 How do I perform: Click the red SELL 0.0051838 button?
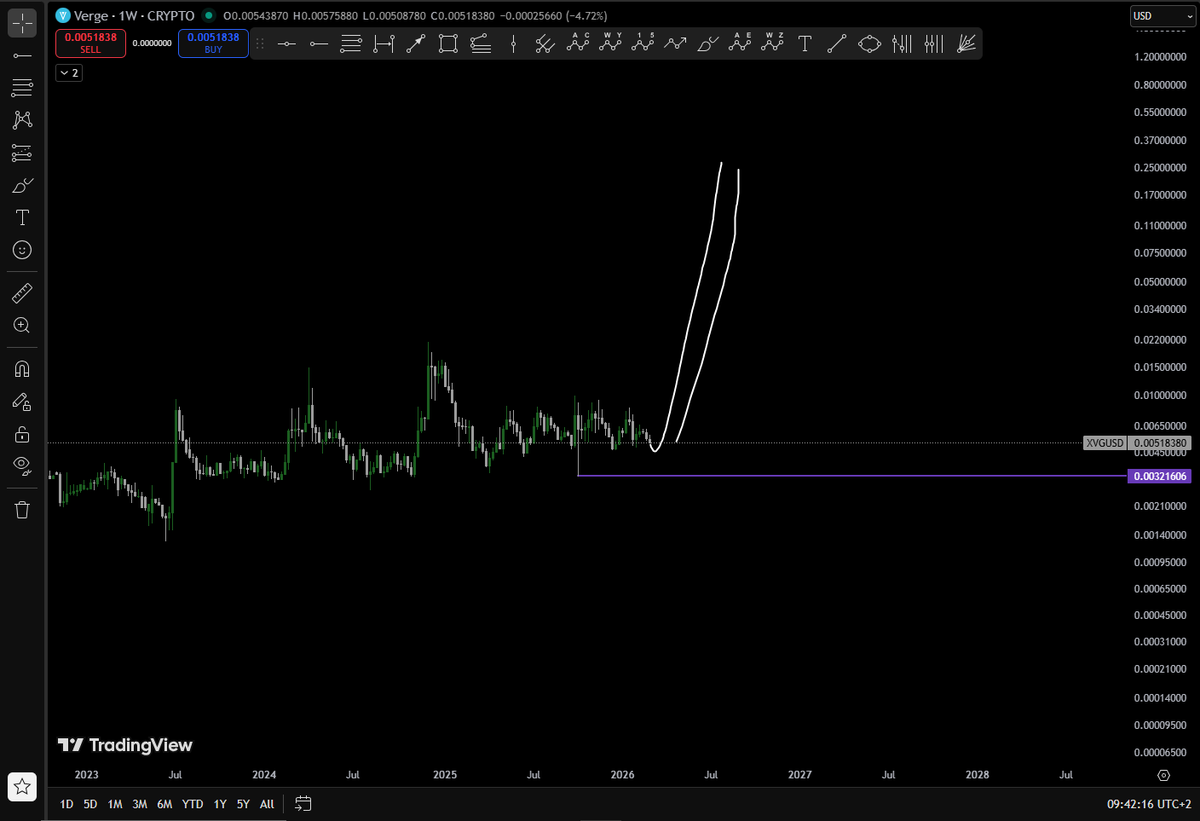[90, 43]
